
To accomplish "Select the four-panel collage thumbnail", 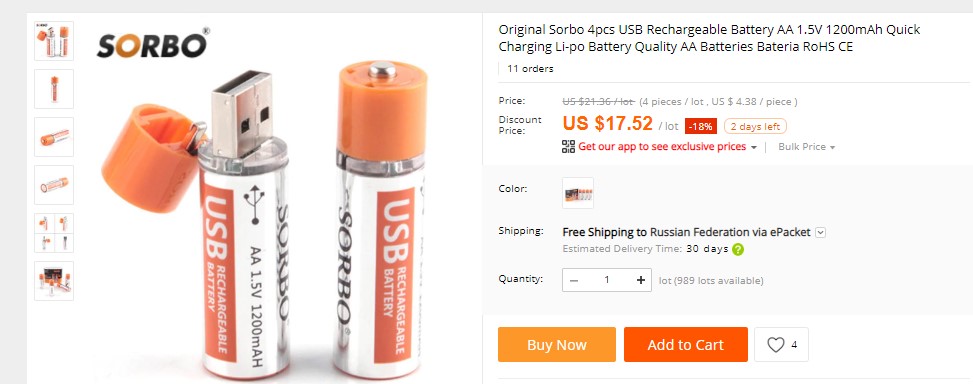I will pyautogui.click(x=54, y=233).
